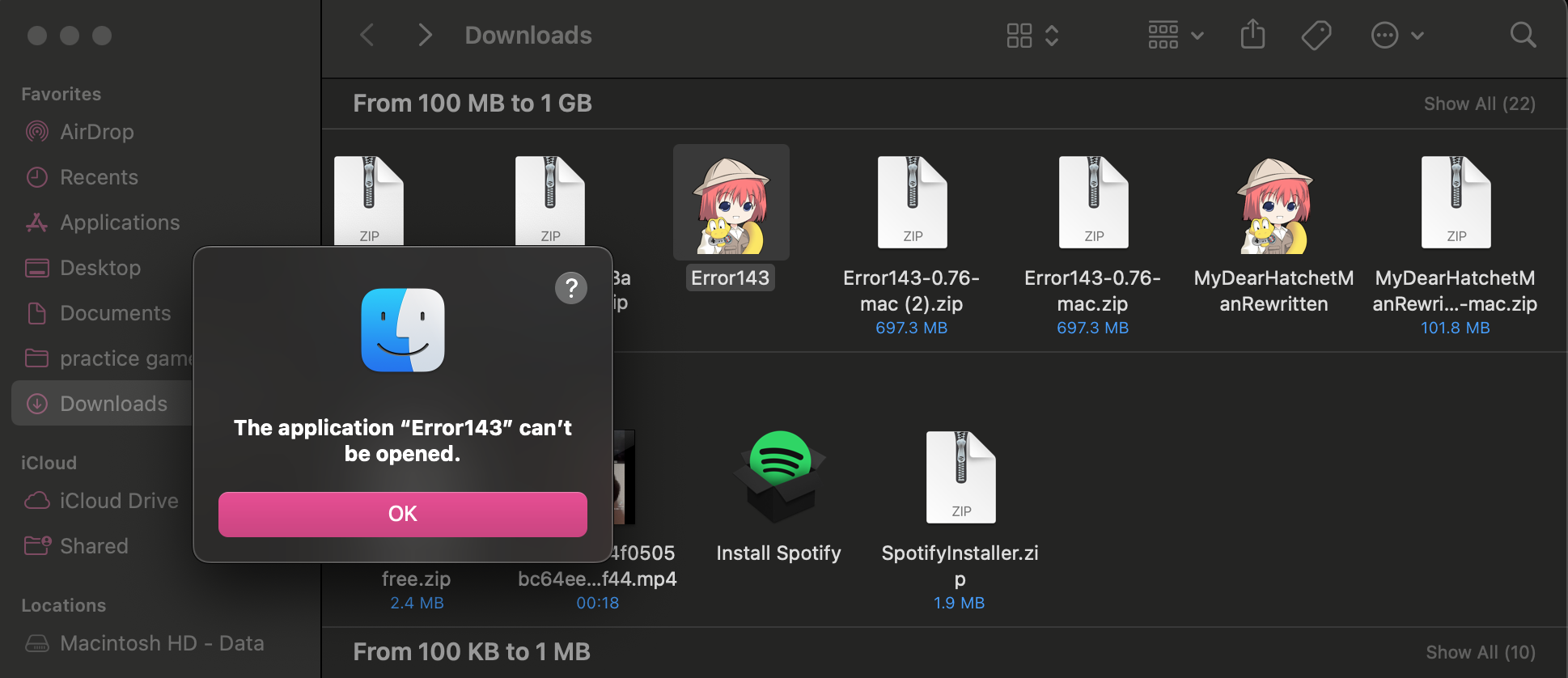Select the MyDearHatchetManRewritten app icon
1568x678 pixels.
tap(1273, 206)
